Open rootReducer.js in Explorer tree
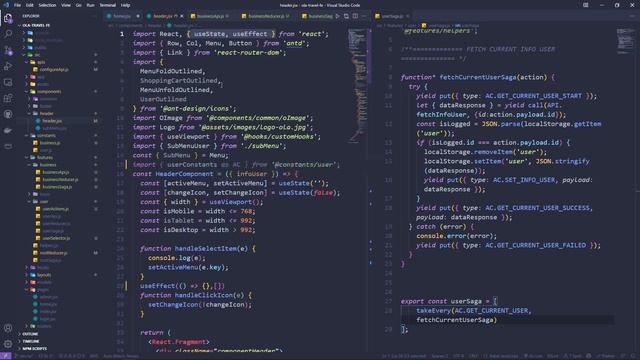 pyautogui.click(x=53, y=253)
